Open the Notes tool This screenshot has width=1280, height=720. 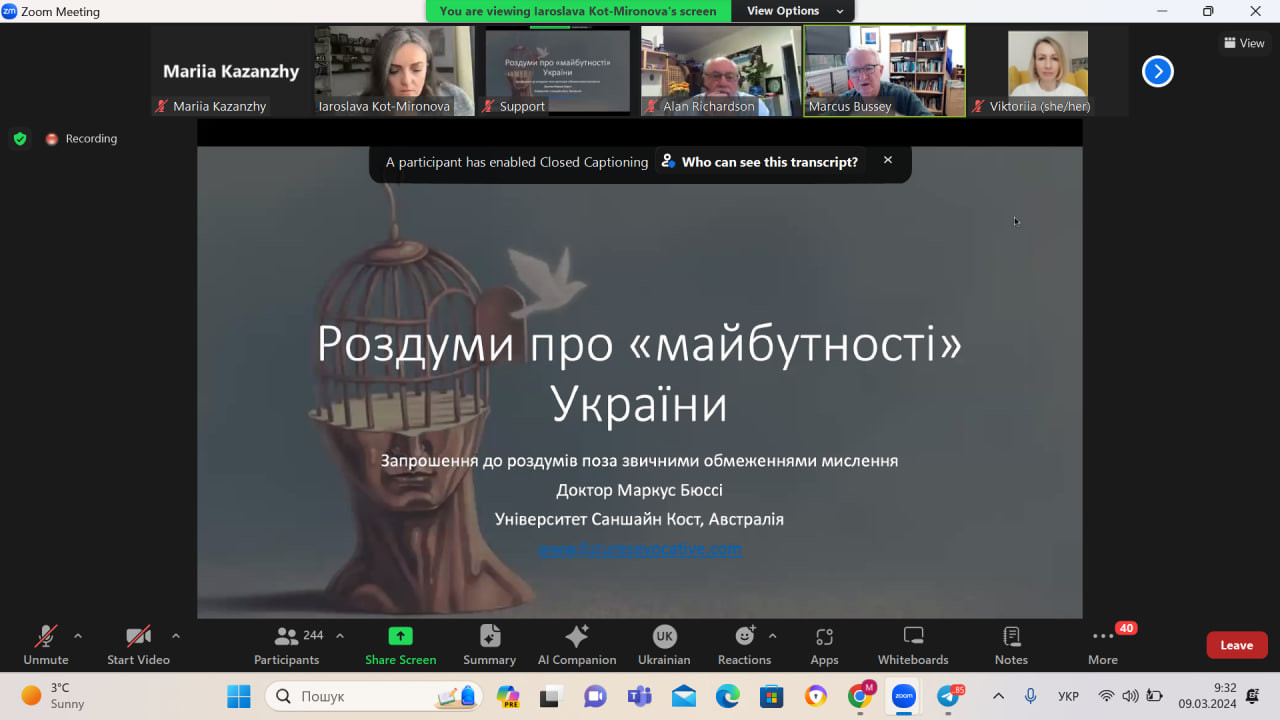pos(1011,645)
